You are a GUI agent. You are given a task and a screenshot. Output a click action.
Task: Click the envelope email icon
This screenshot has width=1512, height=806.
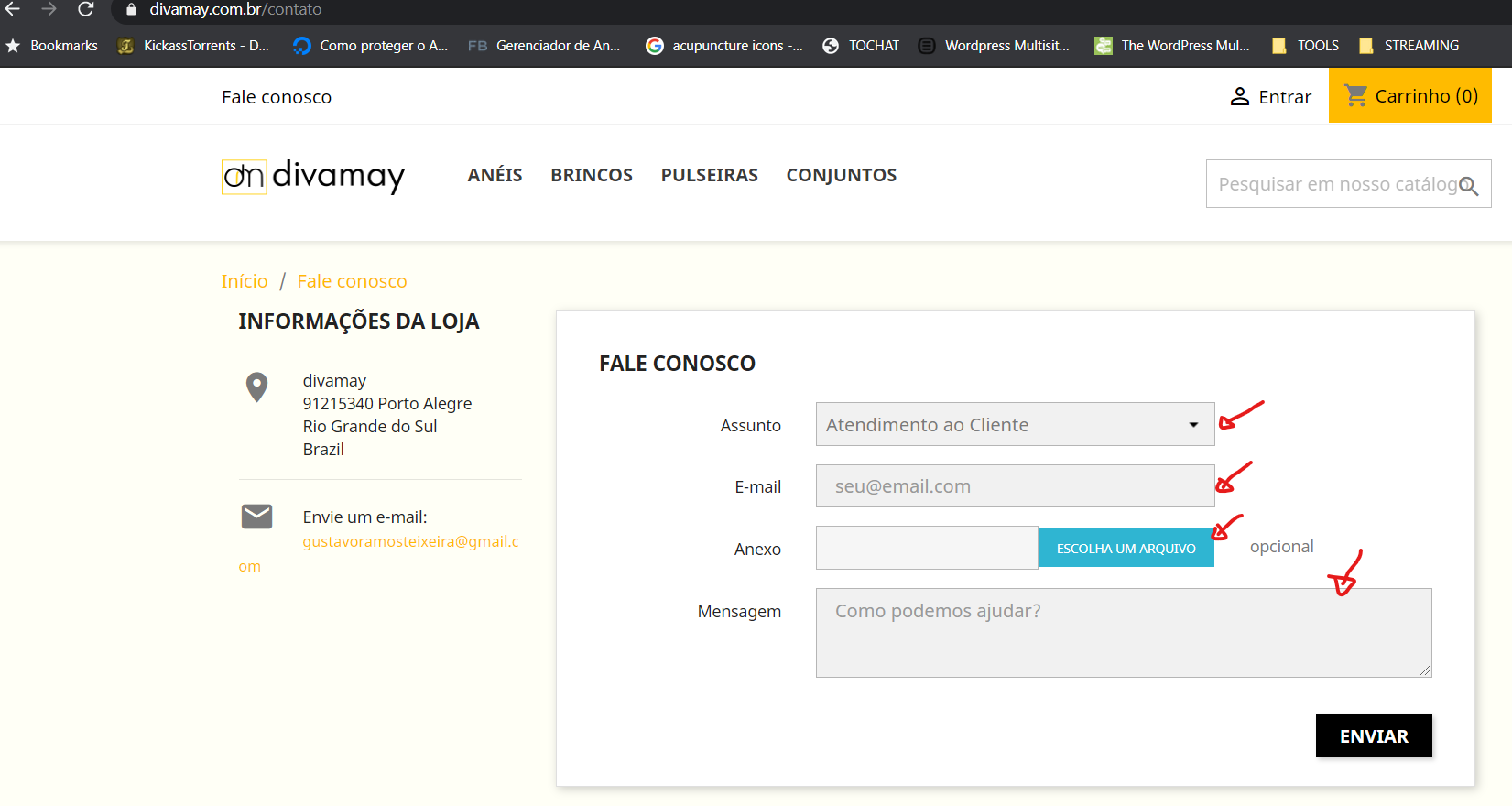click(257, 517)
